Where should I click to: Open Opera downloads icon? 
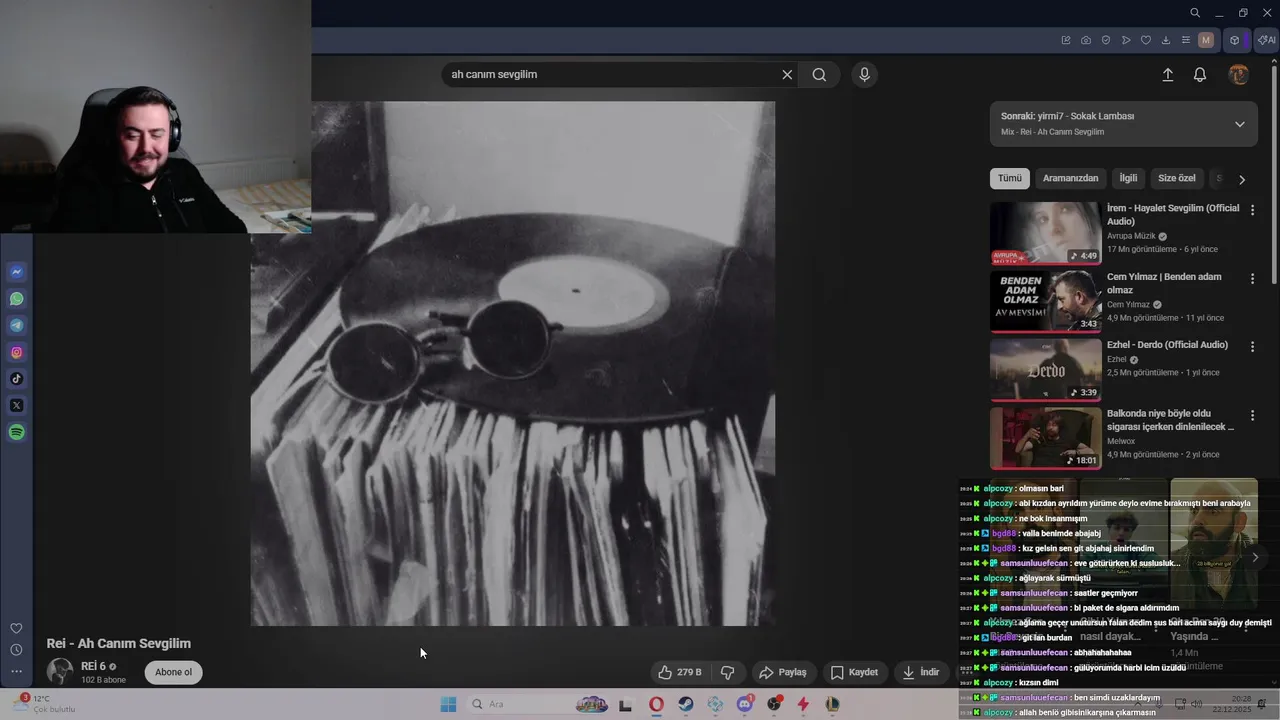(1166, 40)
